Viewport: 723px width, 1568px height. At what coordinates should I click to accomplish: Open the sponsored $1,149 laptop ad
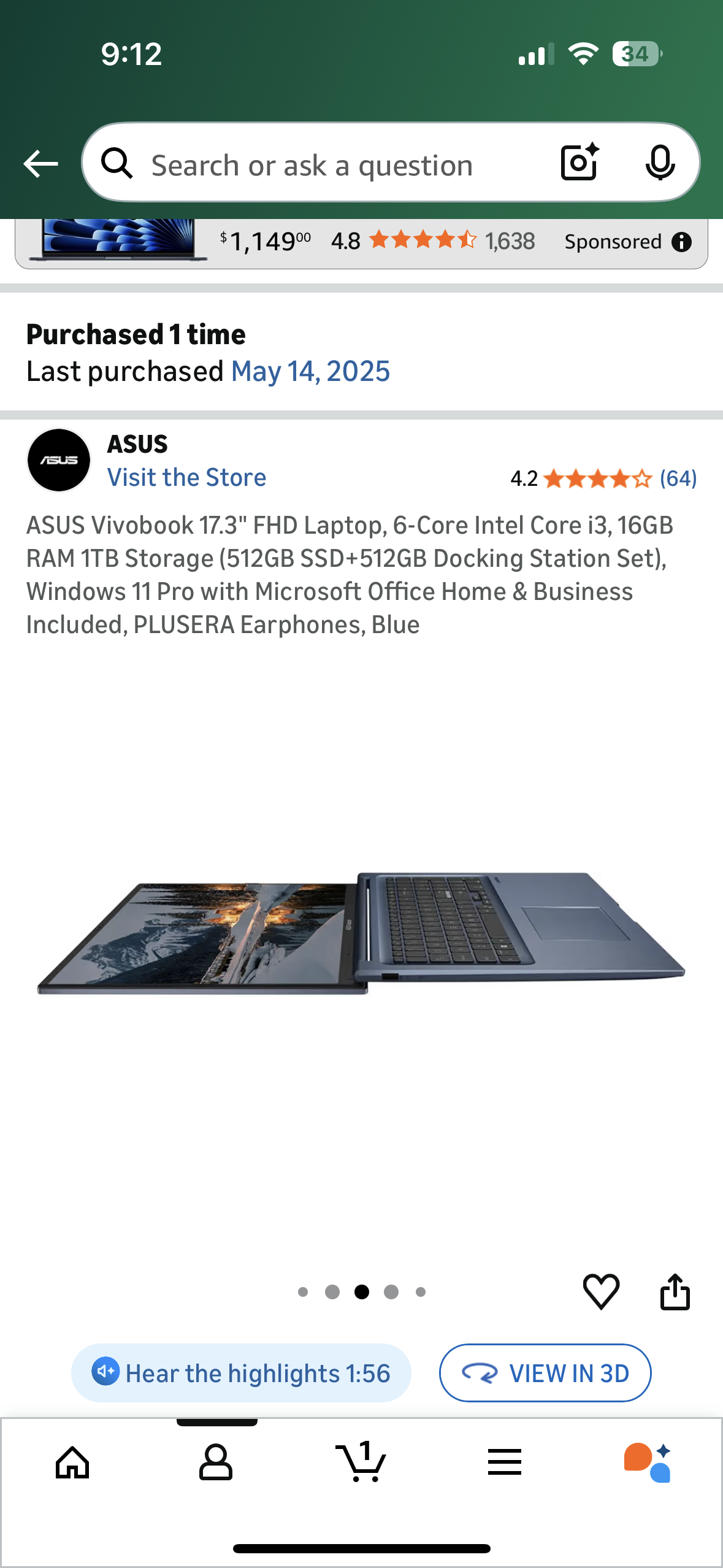click(x=361, y=242)
